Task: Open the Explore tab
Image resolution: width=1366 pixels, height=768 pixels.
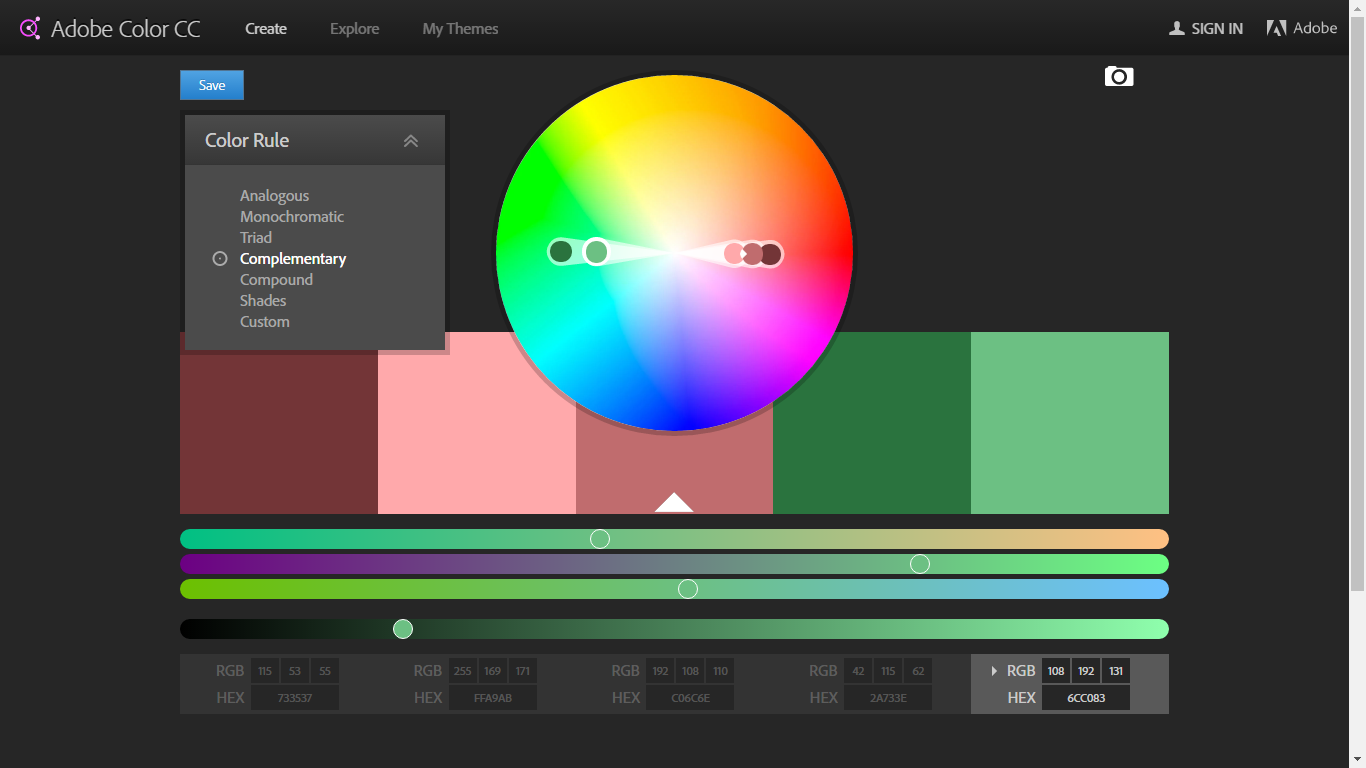Action: [355, 29]
